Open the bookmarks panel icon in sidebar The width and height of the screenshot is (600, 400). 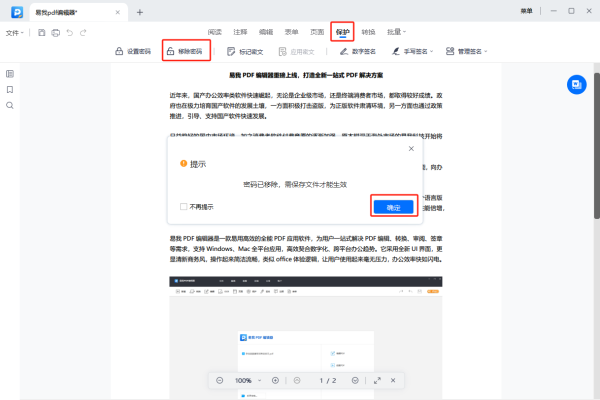tap(10, 89)
